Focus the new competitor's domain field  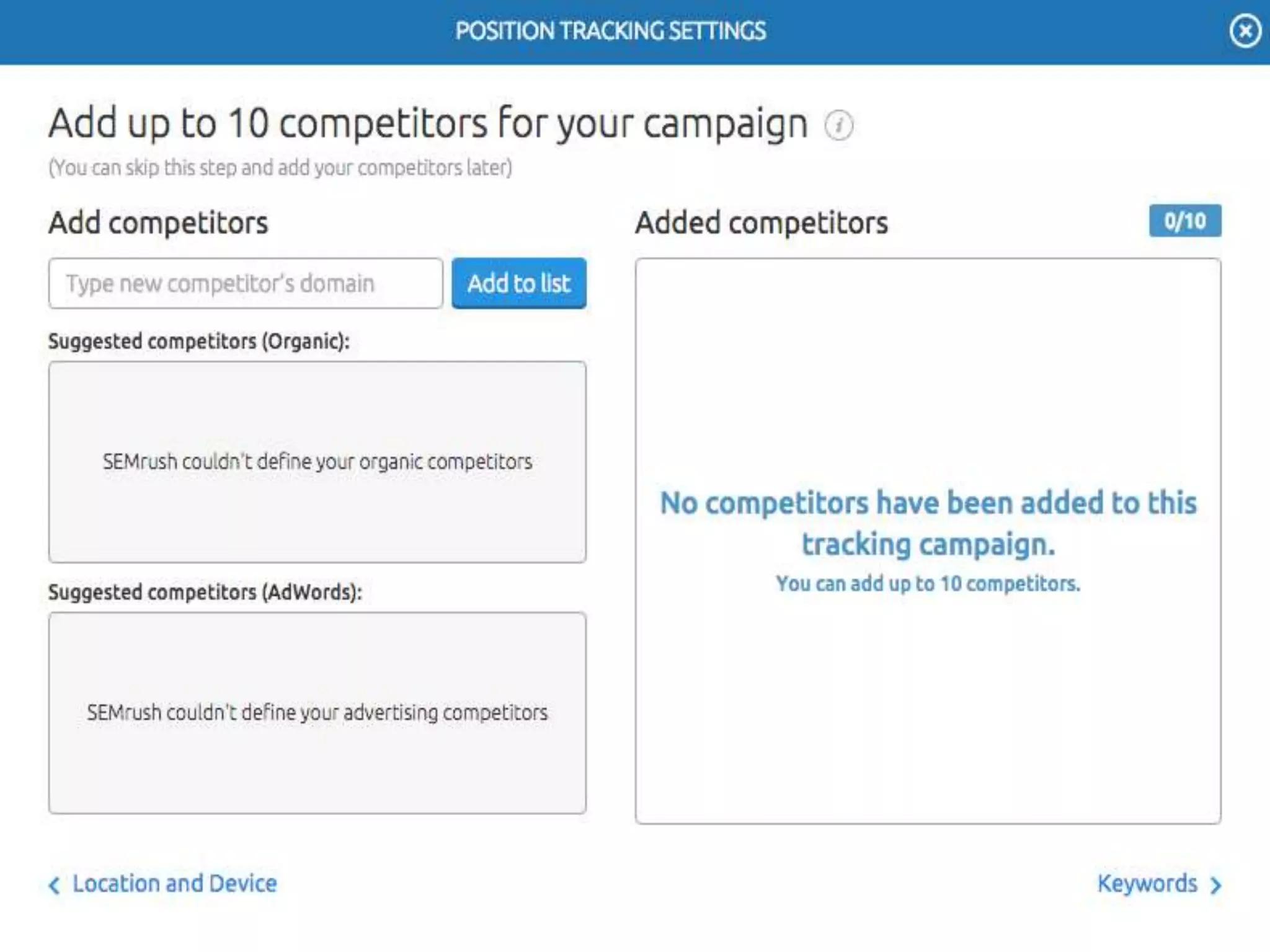[x=246, y=283]
